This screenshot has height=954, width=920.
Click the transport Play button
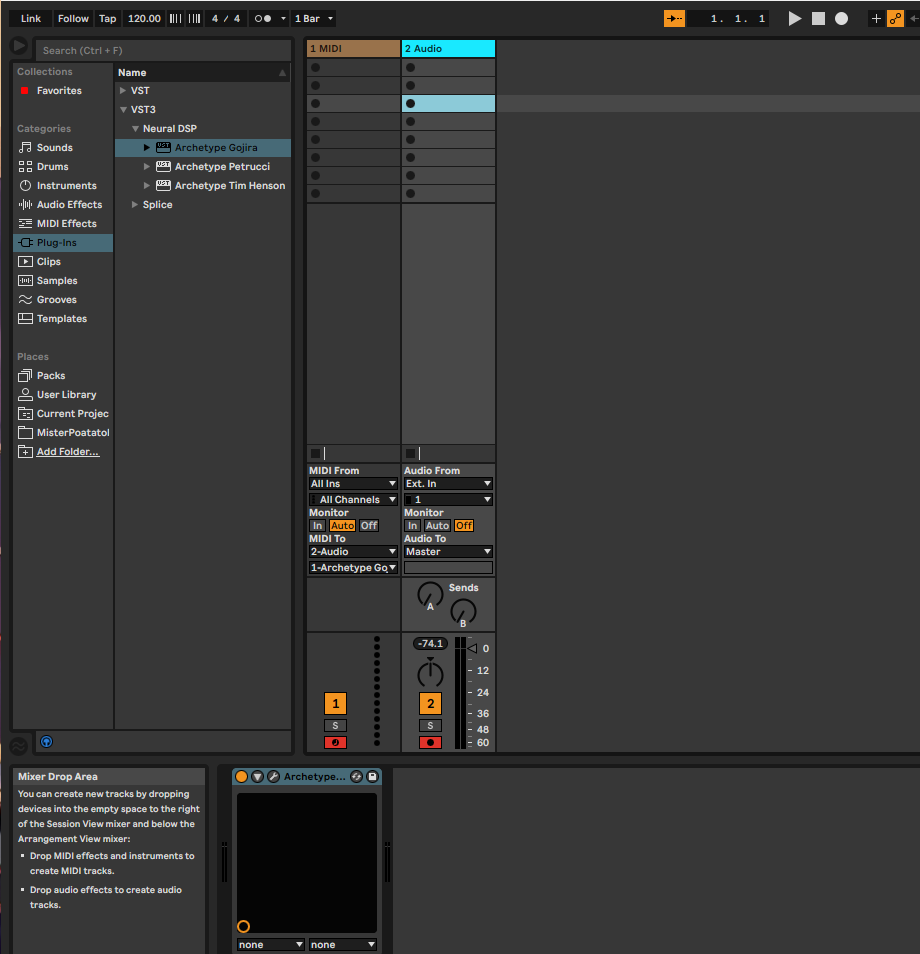(x=794, y=19)
